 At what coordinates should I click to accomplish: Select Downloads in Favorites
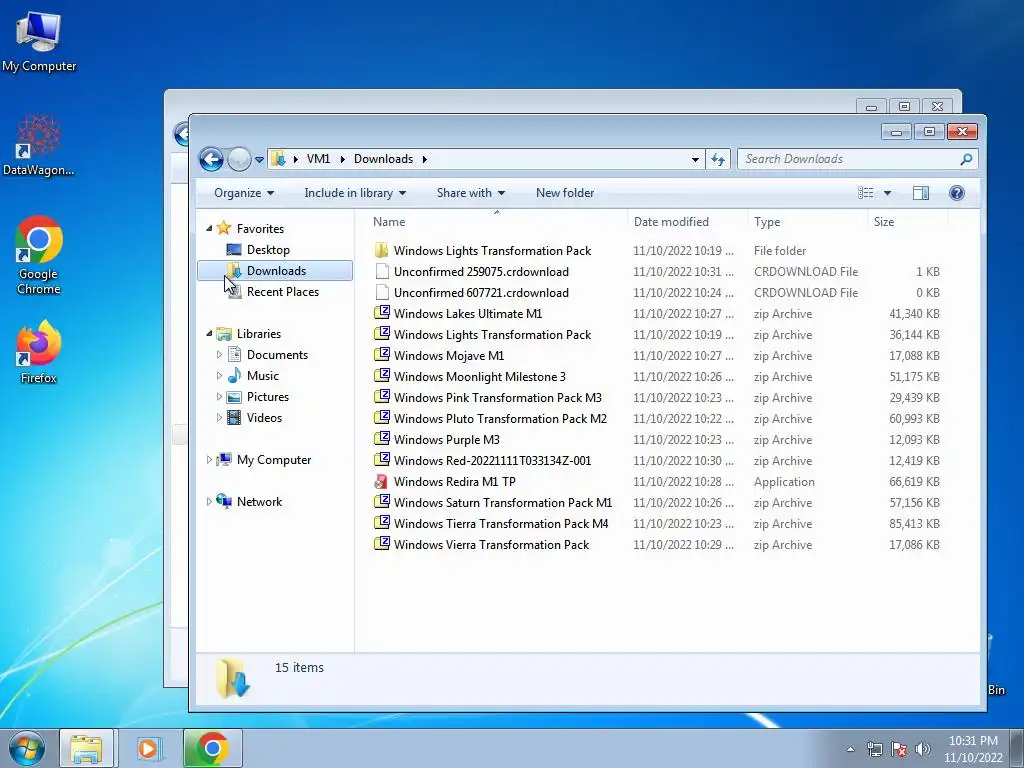pos(275,270)
